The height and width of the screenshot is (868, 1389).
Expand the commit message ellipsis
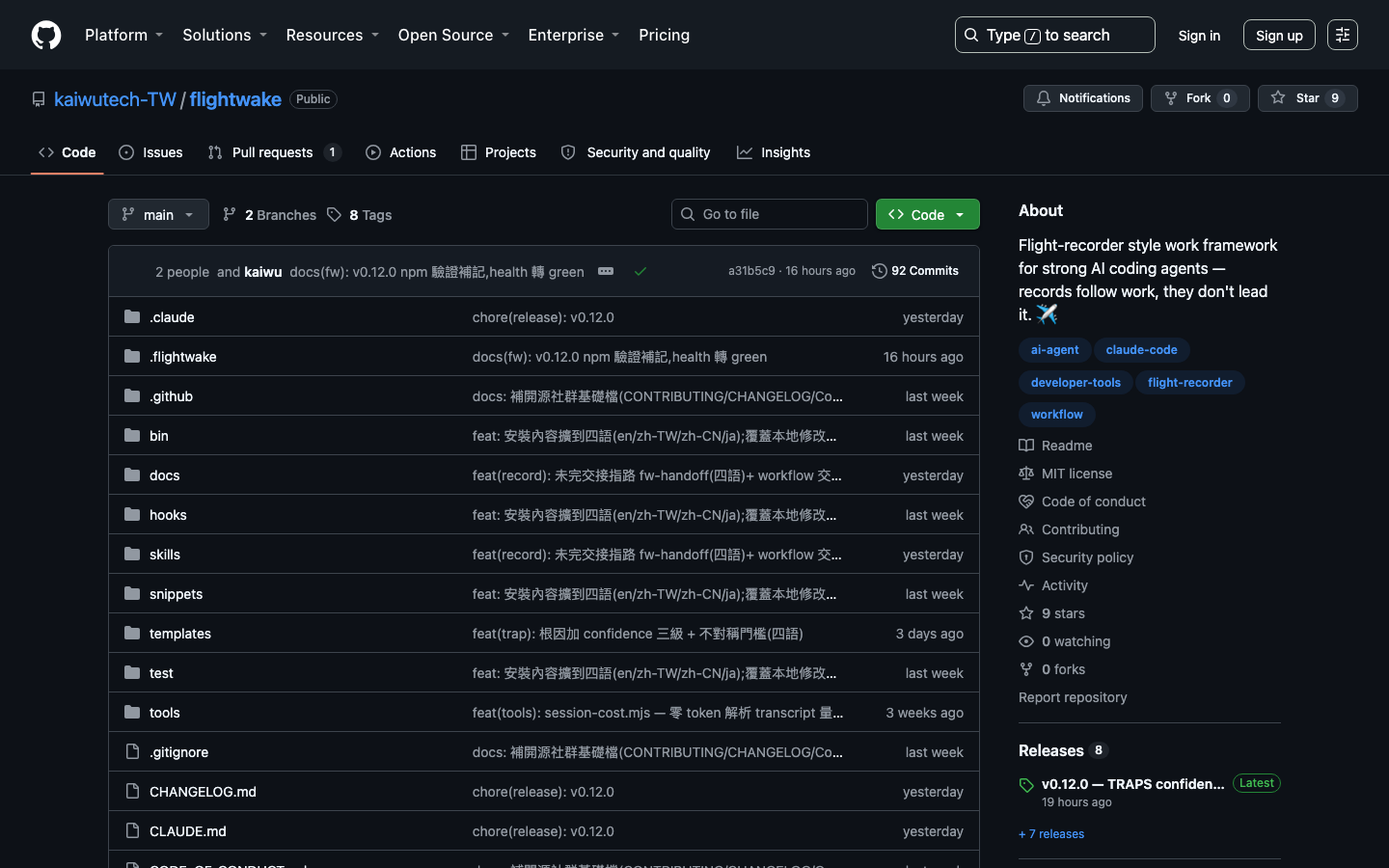point(606,271)
